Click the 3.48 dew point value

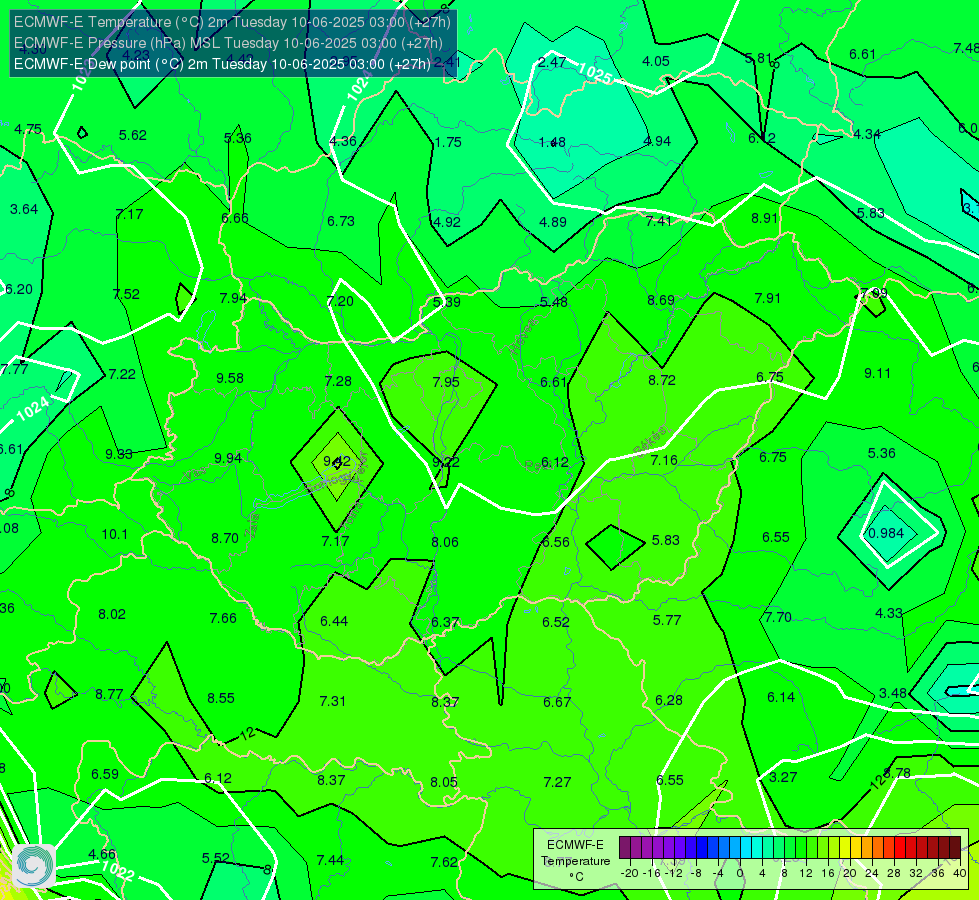892,693
